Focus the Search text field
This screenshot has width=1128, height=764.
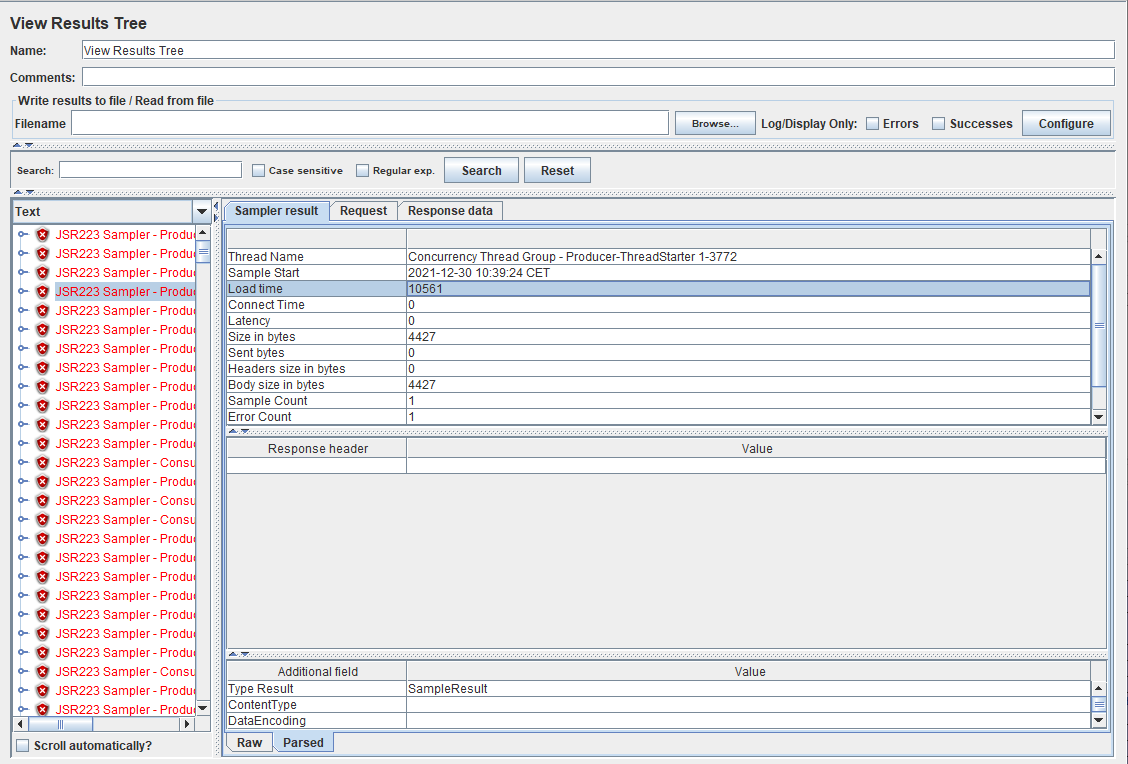[x=150, y=170]
